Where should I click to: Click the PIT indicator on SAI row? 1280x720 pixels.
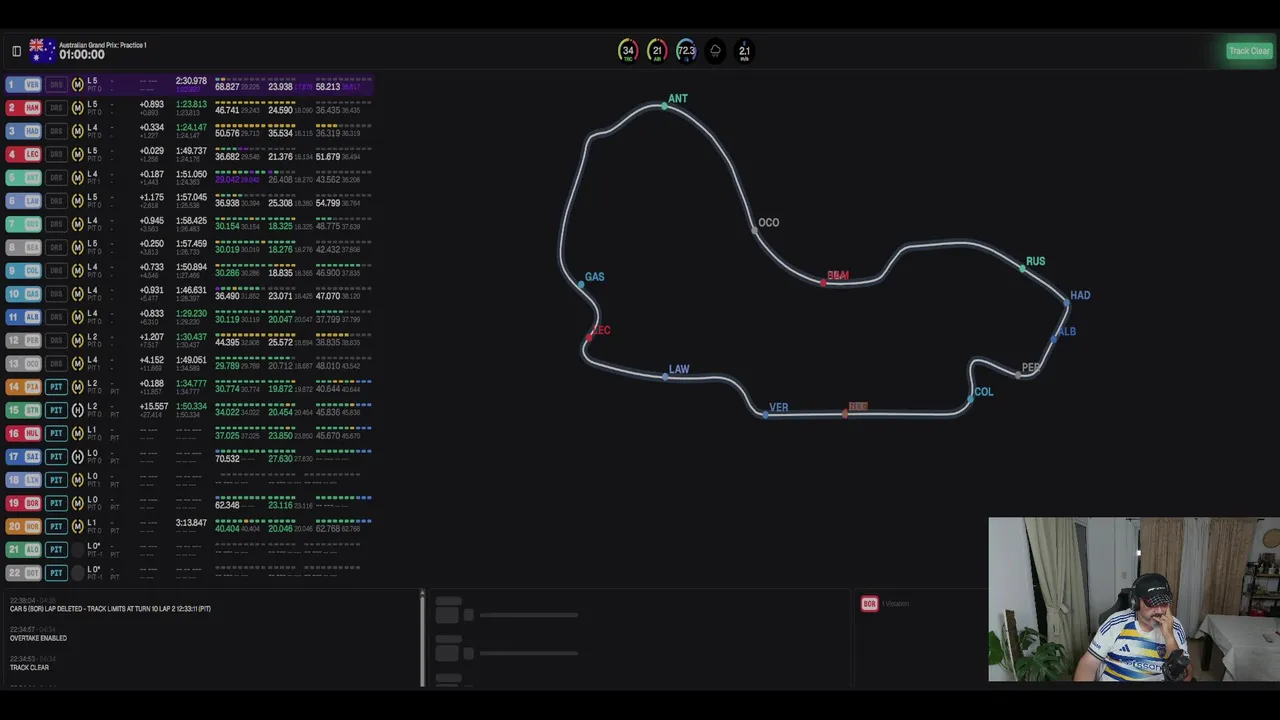pyautogui.click(x=56, y=457)
